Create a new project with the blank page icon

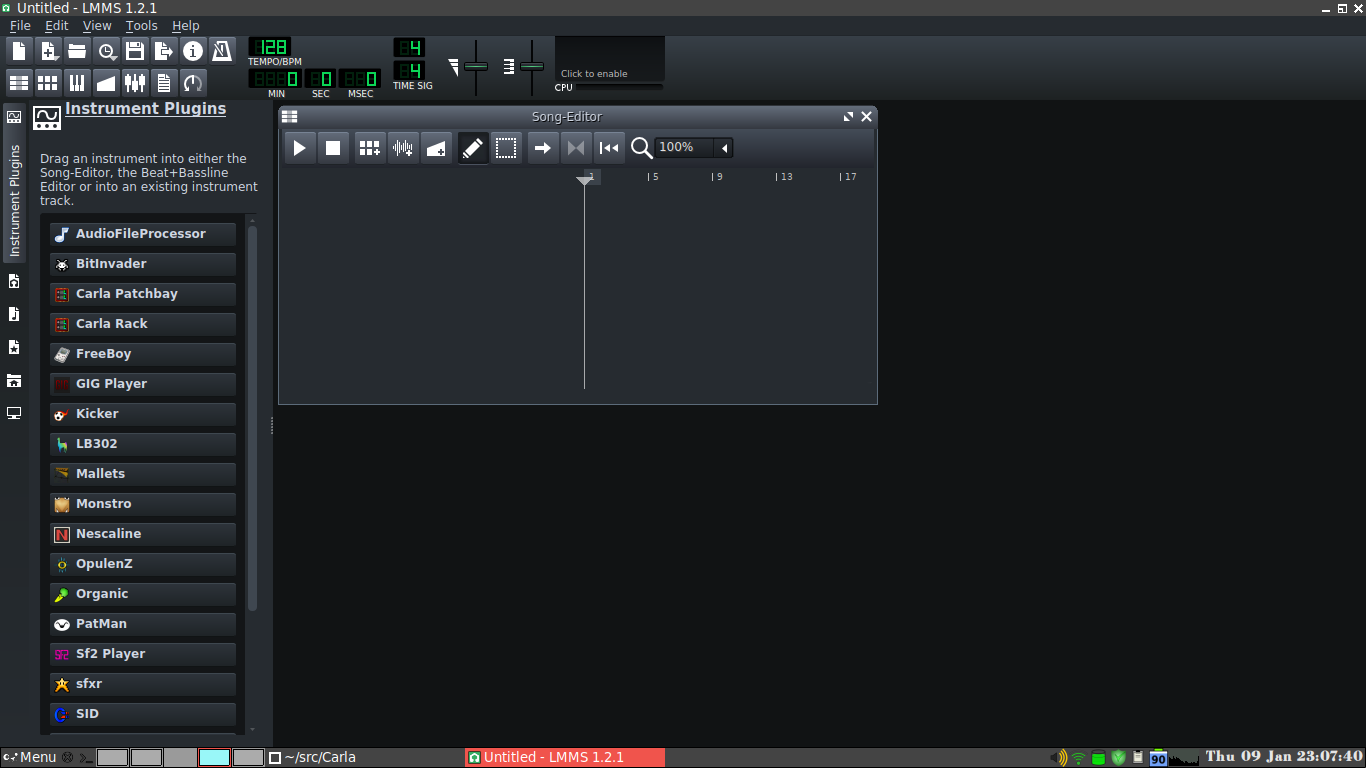click(19, 51)
